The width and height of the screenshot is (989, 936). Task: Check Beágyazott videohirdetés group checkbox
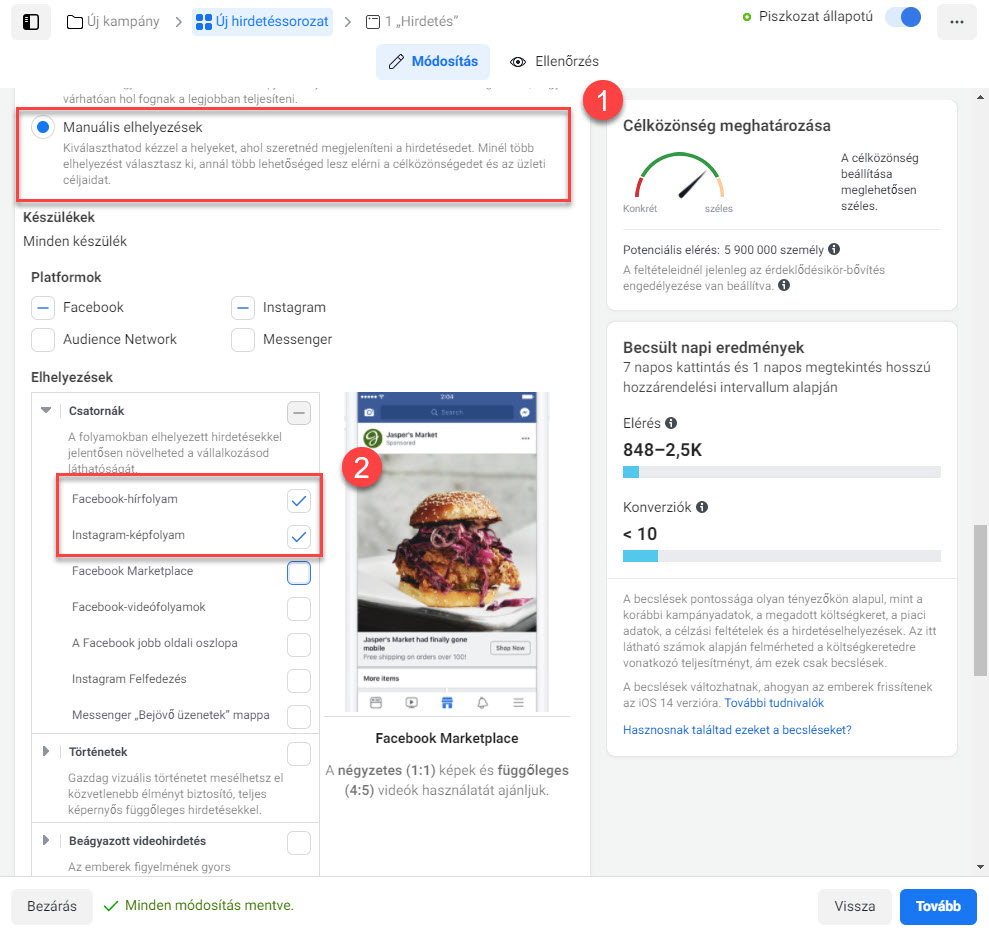[x=299, y=843]
